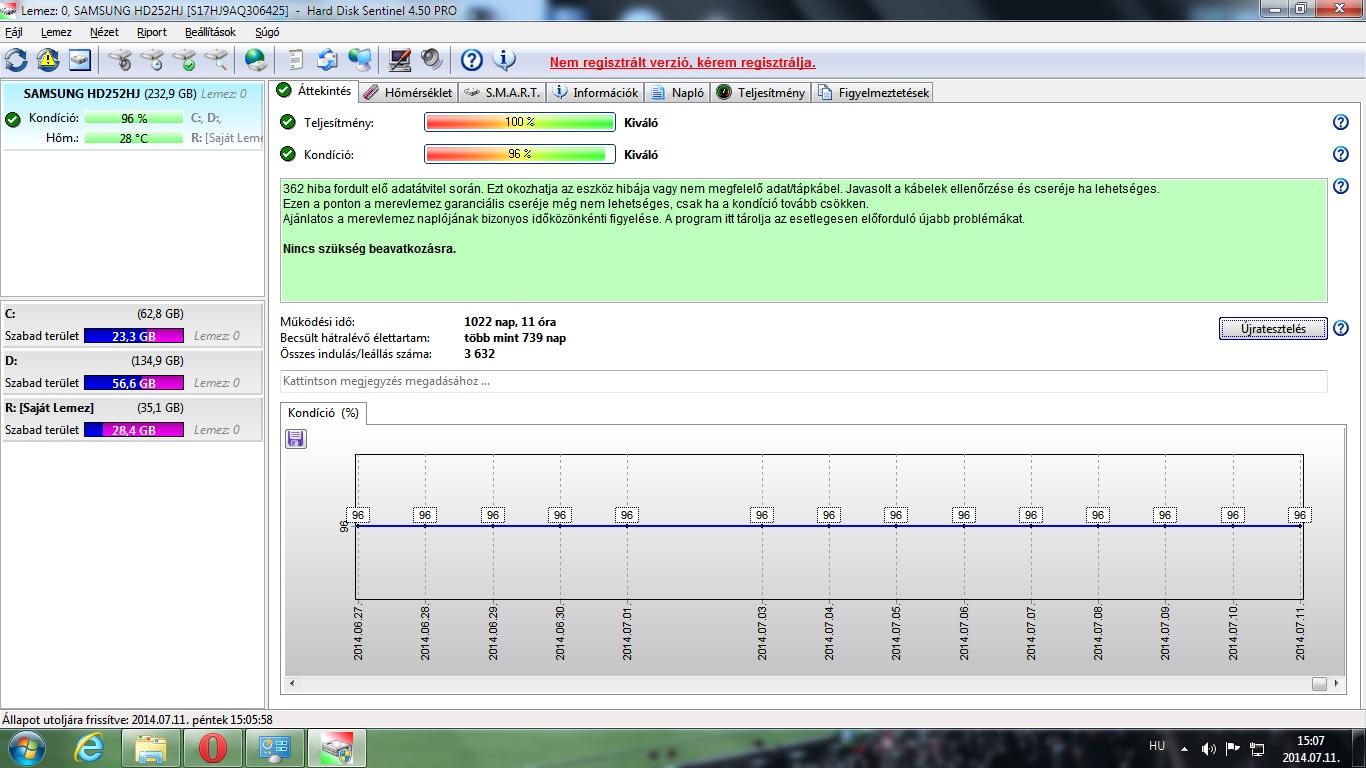Open the text report document icon
1366x768 pixels.
(x=296, y=60)
